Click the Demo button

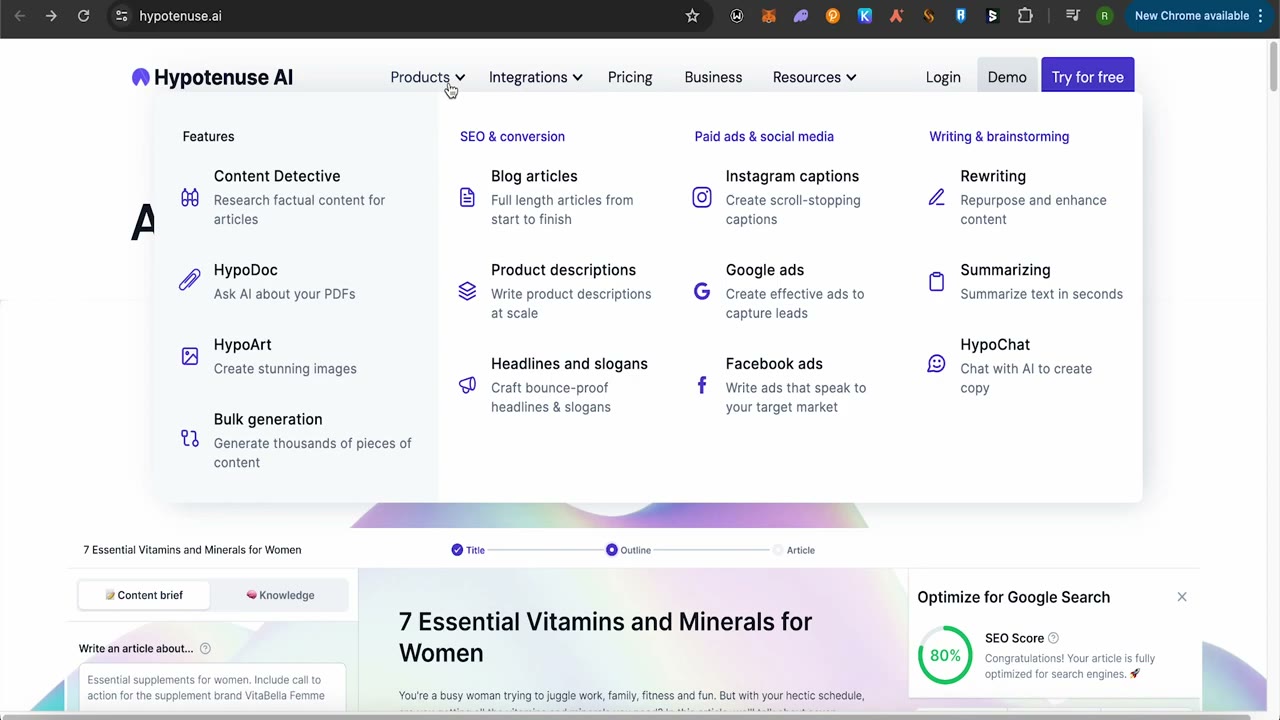click(x=1007, y=77)
